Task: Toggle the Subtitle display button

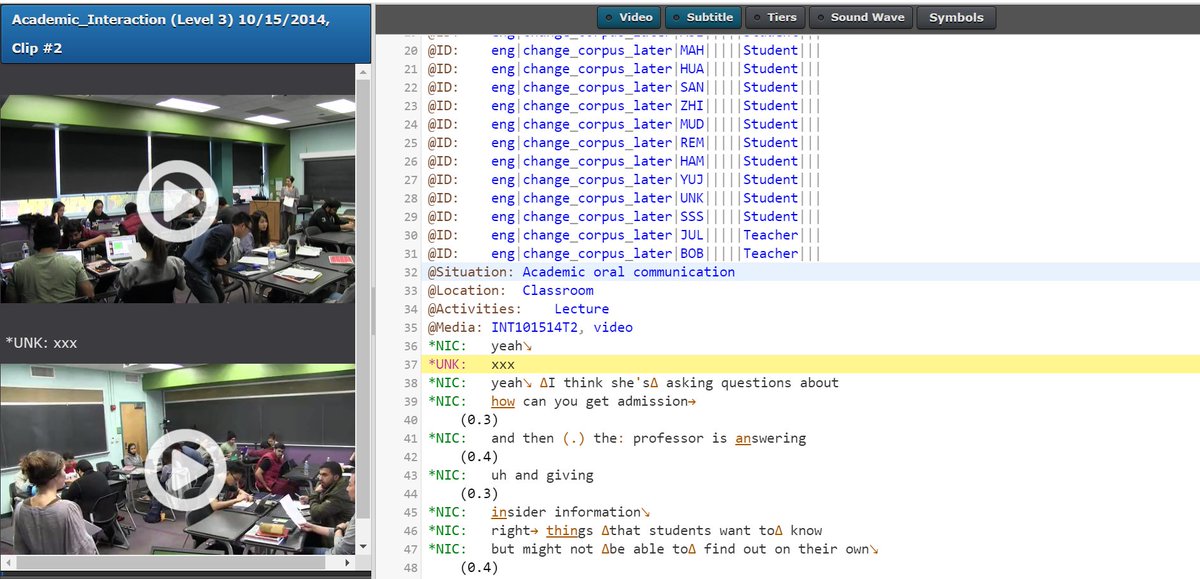Action: point(703,17)
